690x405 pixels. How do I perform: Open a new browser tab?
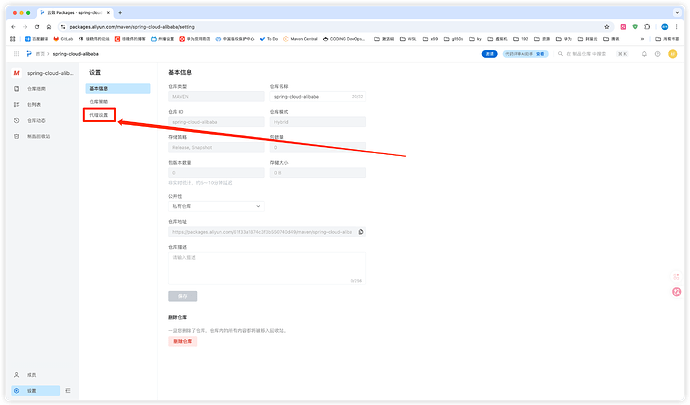tap(120, 13)
